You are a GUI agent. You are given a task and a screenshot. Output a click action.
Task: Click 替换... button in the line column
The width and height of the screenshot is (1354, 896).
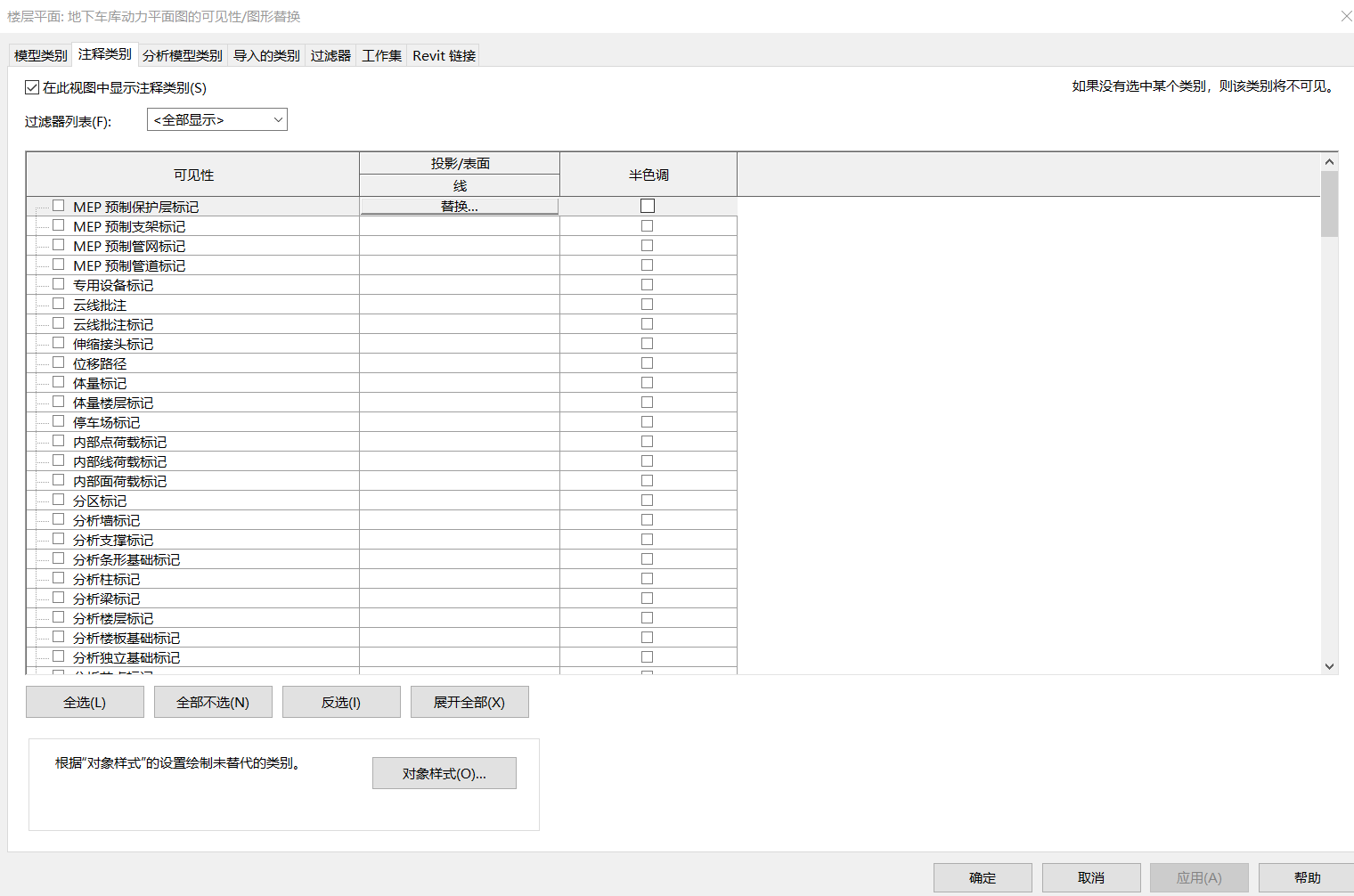click(x=460, y=207)
